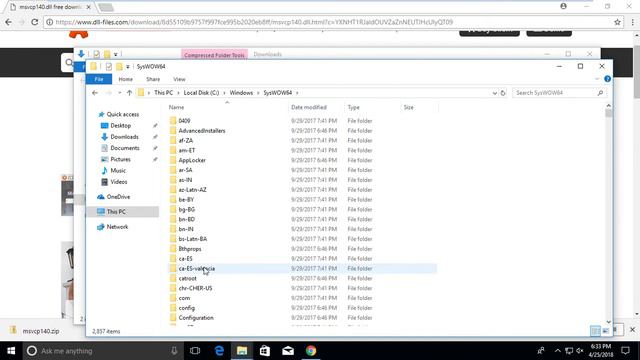Open recent locations dropdown arrow

120,93
